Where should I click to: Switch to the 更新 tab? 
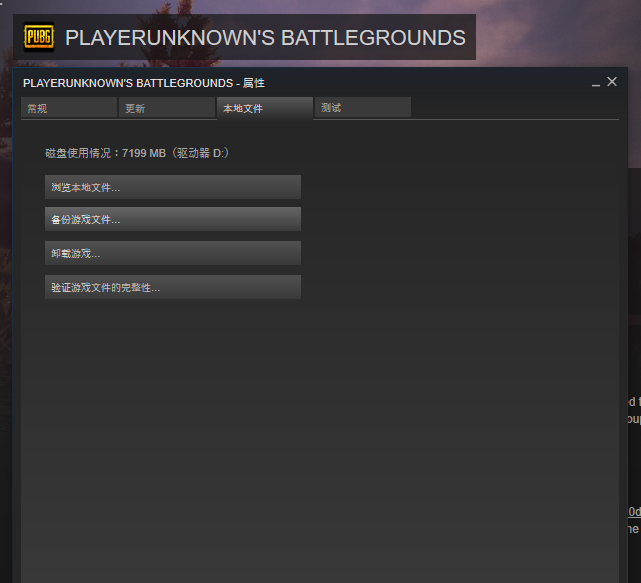click(x=167, y=108)
